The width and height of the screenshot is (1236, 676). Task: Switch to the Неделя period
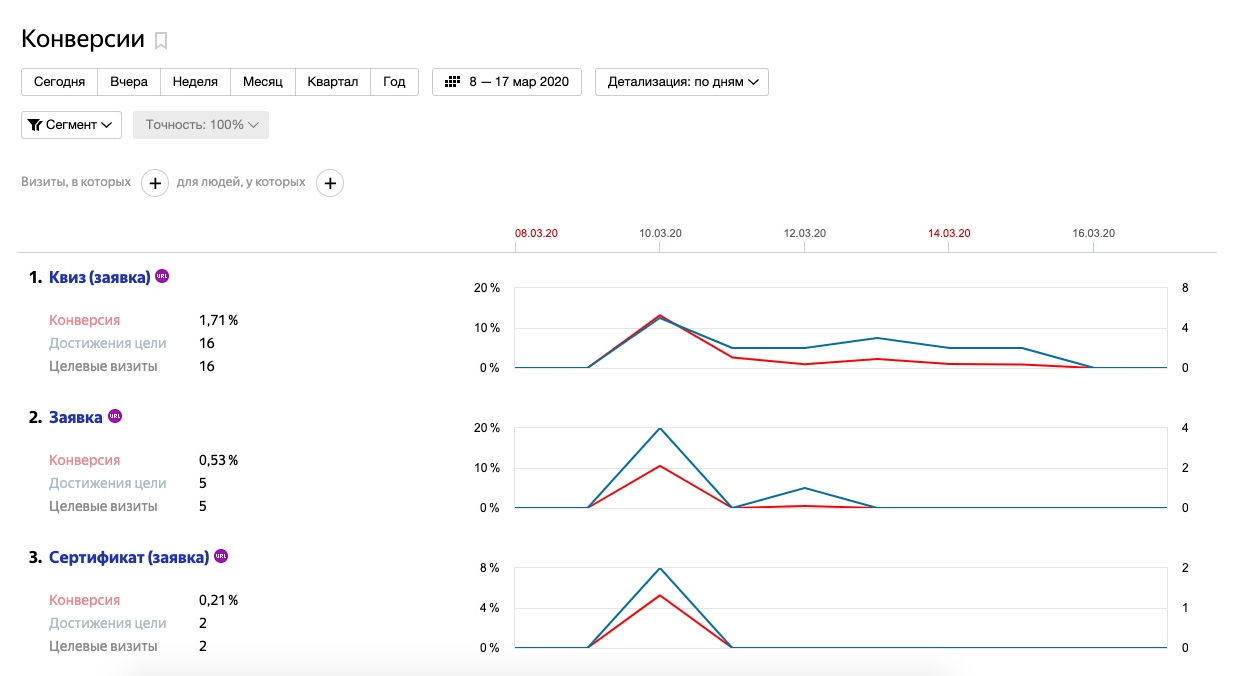click(195, 82)
